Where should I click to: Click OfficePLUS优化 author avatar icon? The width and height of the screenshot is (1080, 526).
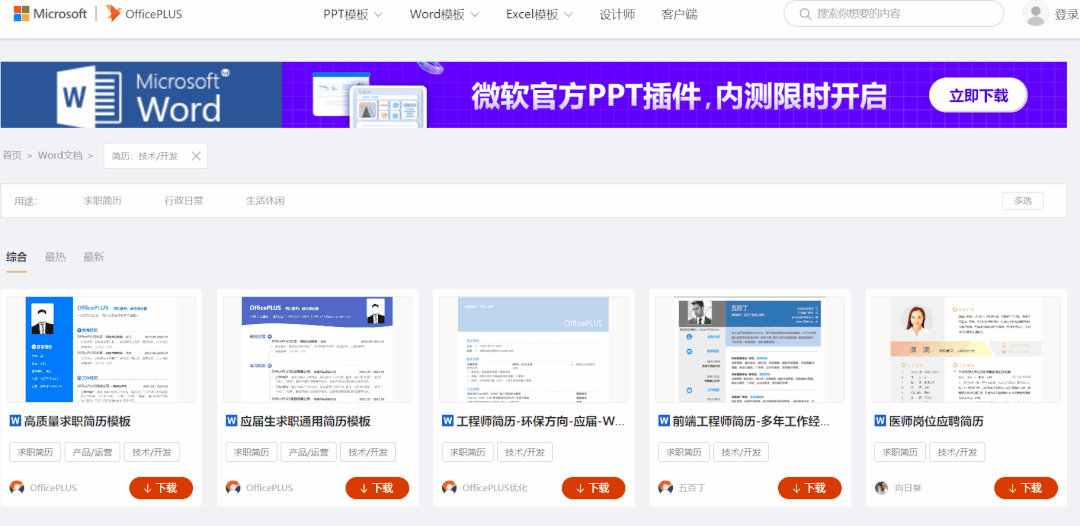pyautogui.click(x=449, y=487)
